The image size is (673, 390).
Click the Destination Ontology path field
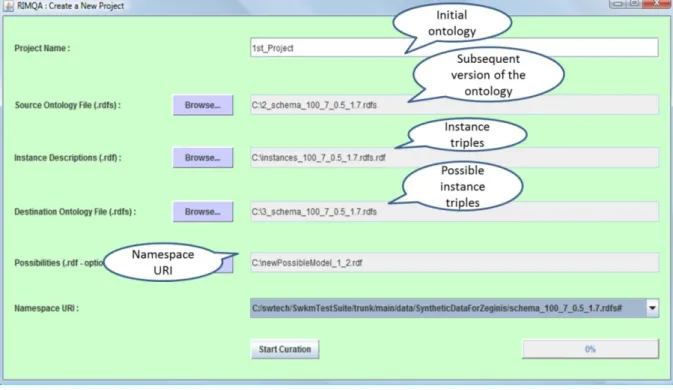pos(454,212)
